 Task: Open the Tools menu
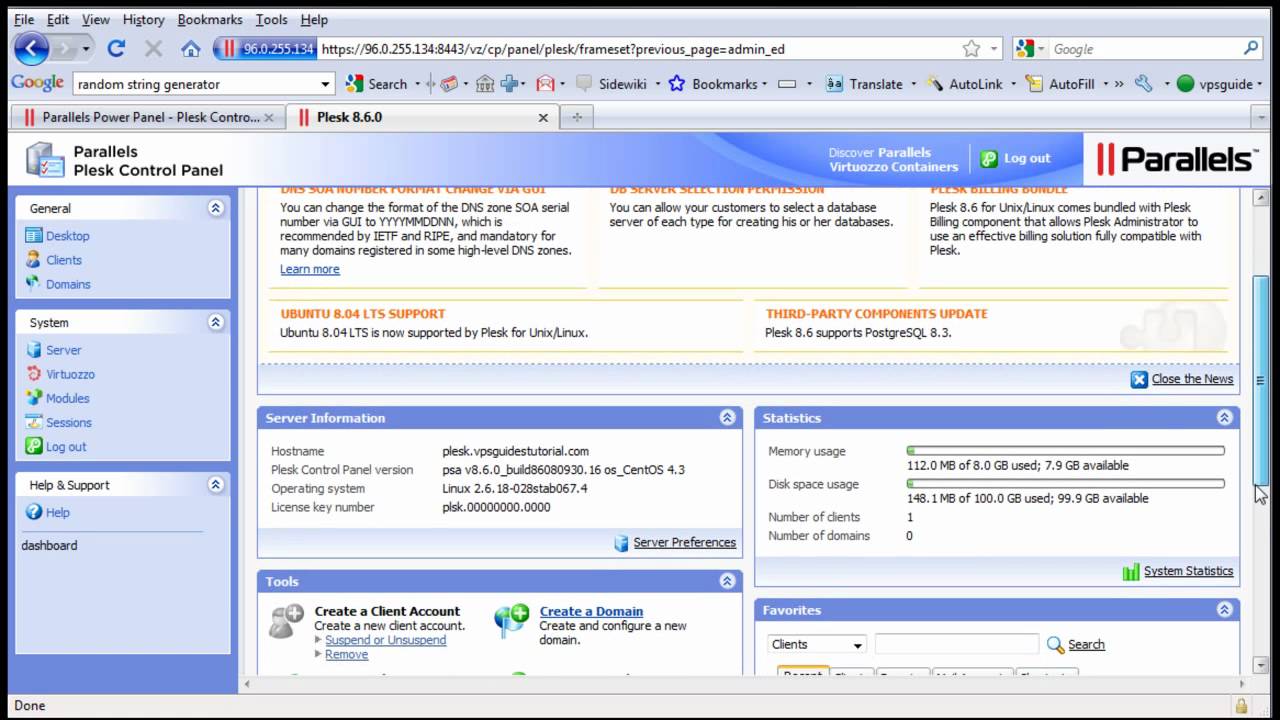pyautogui.click(x=271, y=19)
